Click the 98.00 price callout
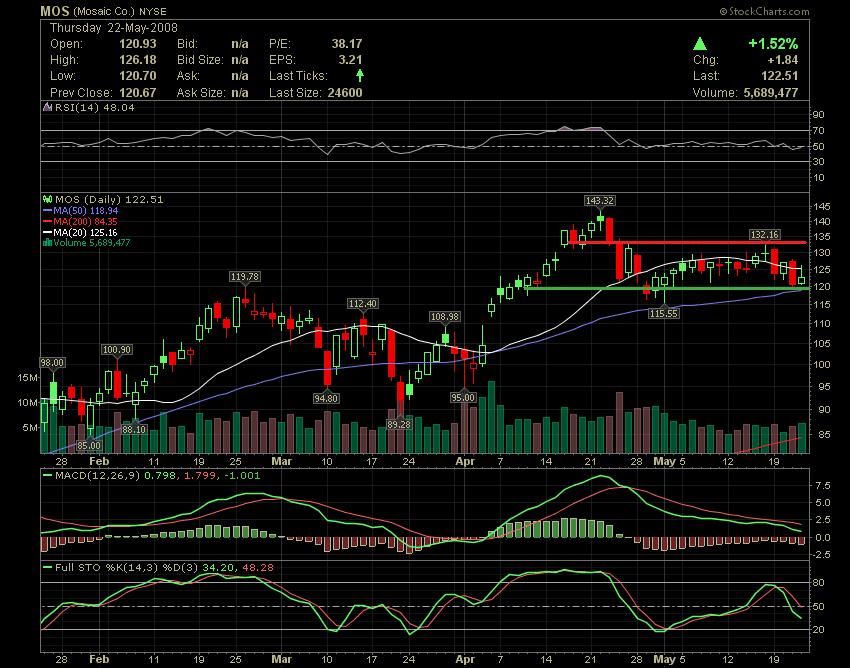Viewport: 850px width, 668px height. (53, 362)
